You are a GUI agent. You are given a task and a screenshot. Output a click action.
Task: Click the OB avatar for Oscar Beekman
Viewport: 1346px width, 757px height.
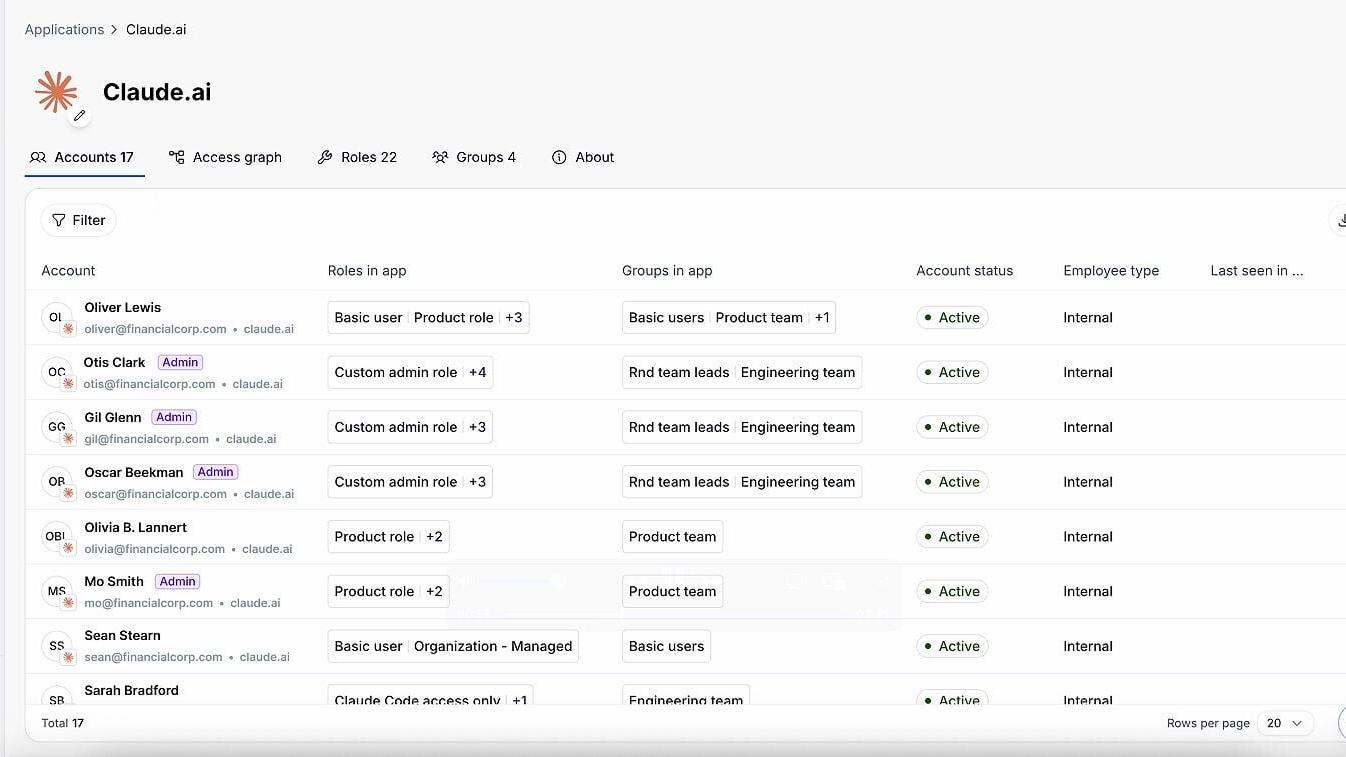coord(57,482)
